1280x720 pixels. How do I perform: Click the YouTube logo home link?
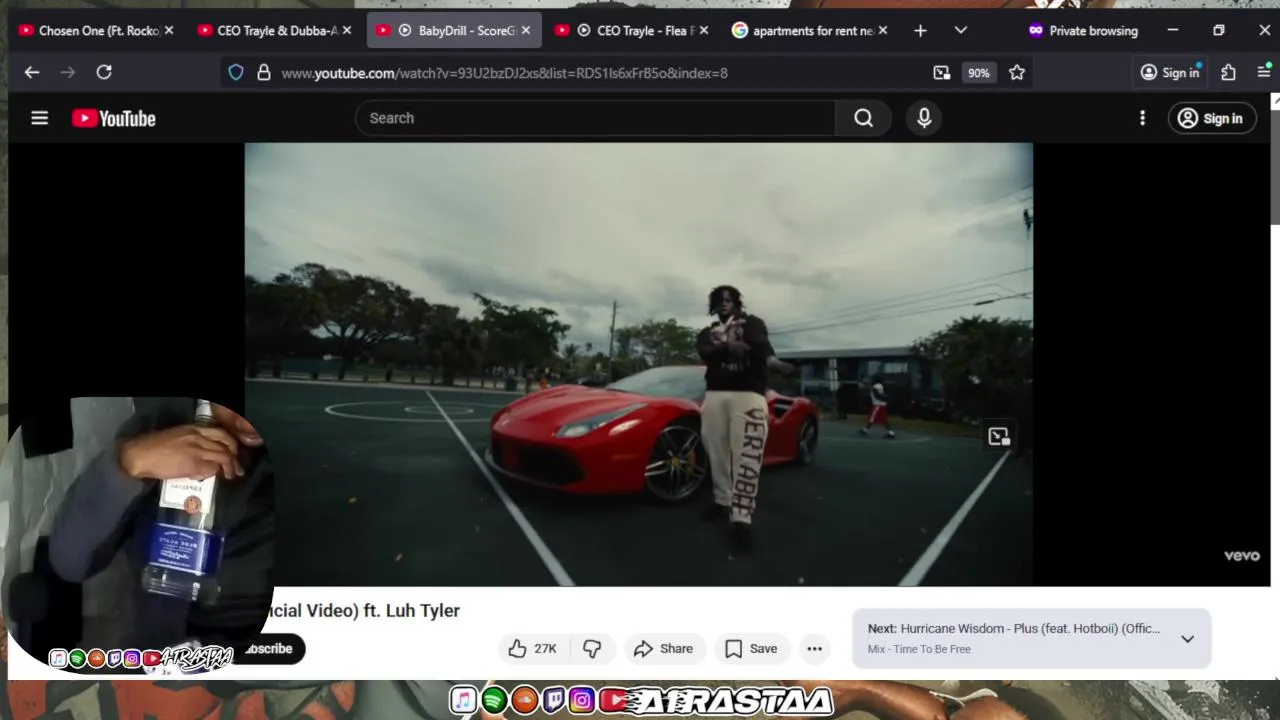tap(114, 118)
